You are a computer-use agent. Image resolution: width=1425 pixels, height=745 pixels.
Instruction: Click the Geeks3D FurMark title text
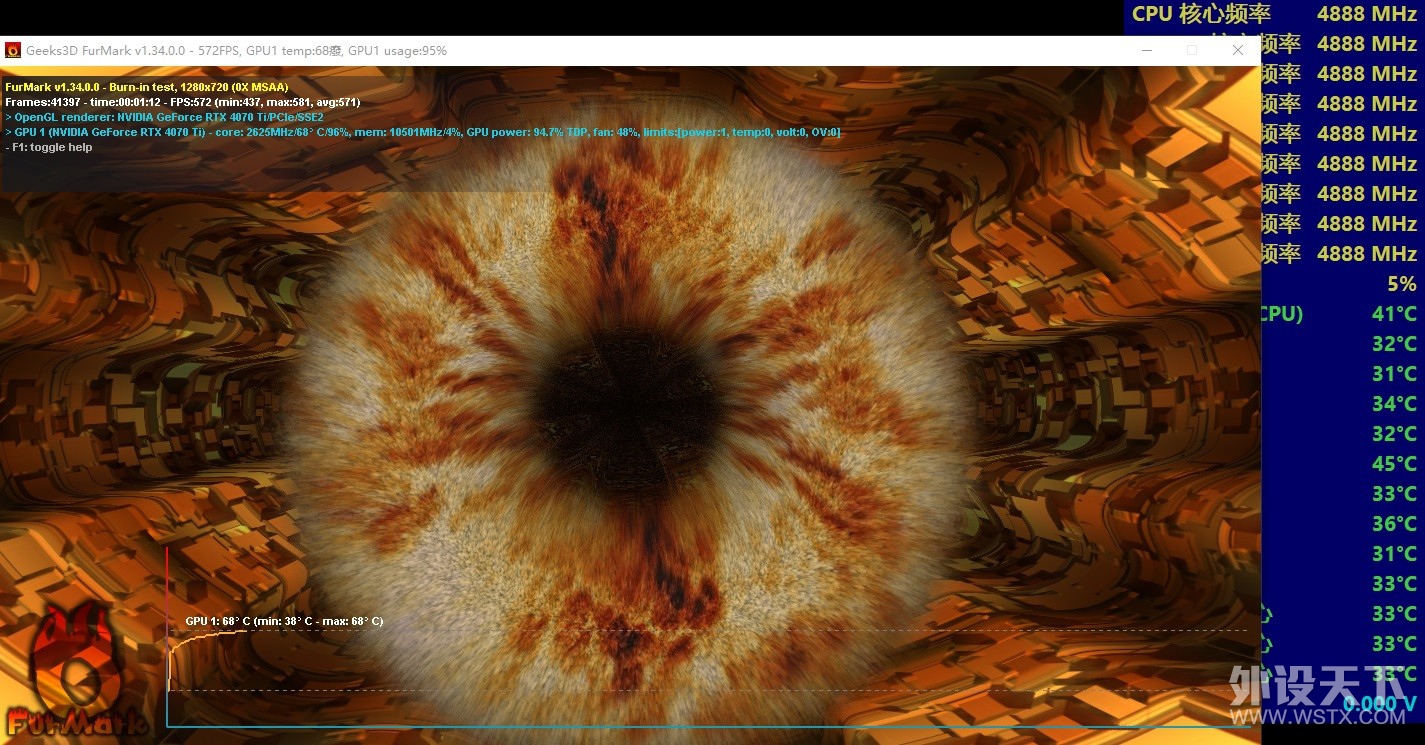point(236,51)
